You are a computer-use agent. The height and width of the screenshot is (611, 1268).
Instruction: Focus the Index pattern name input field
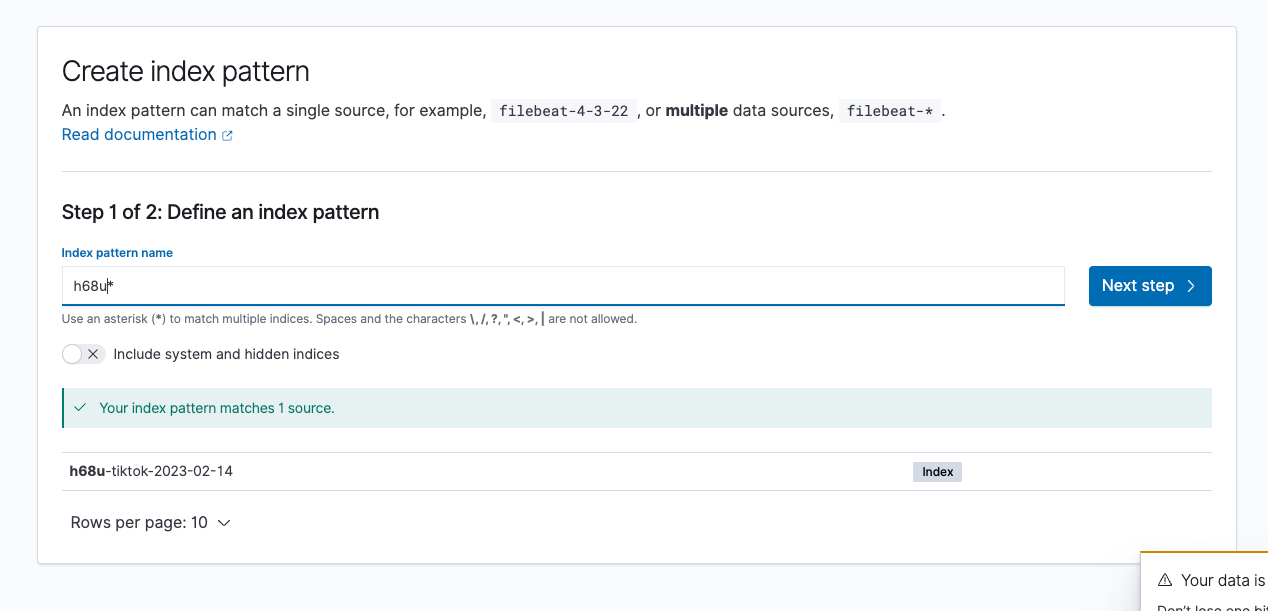click(563, 286)
